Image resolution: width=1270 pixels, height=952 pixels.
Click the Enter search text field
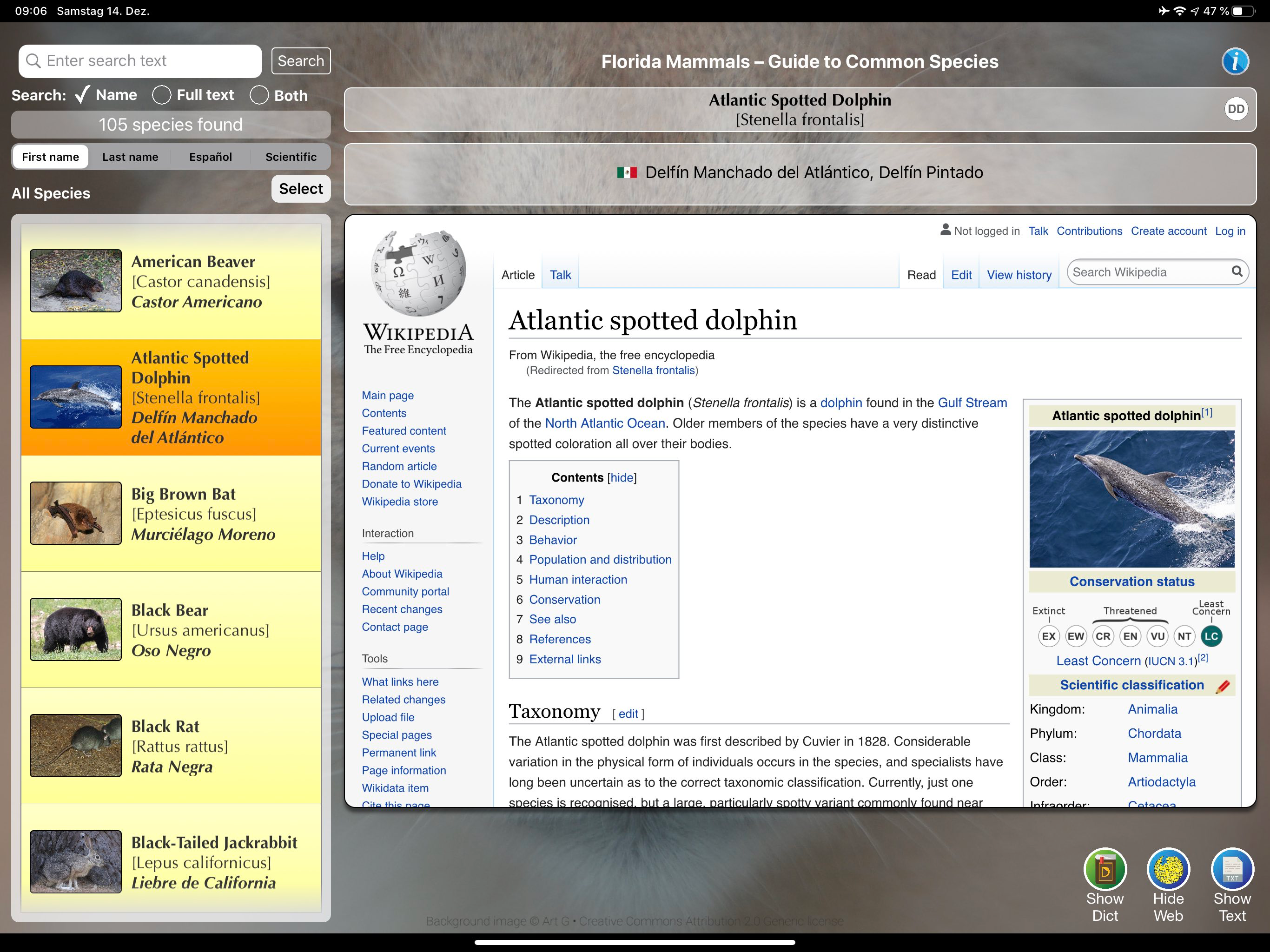tap(140, 61)
